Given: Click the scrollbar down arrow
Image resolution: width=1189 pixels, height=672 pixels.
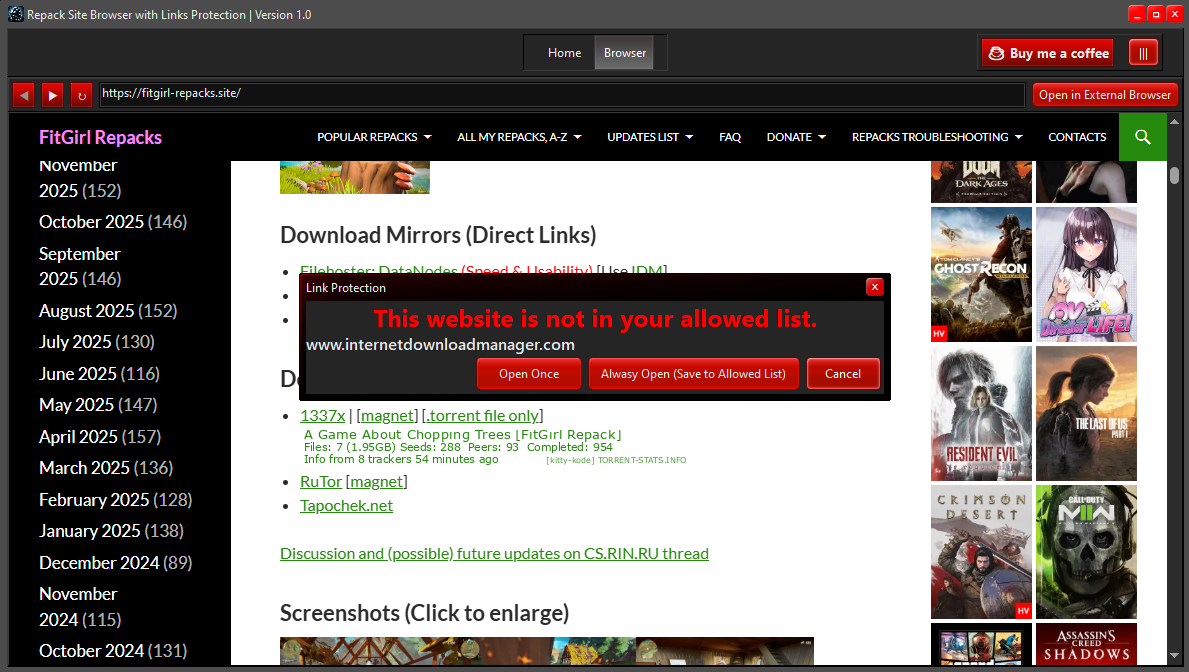Looking at the screenshot, I should (1175, 656).
